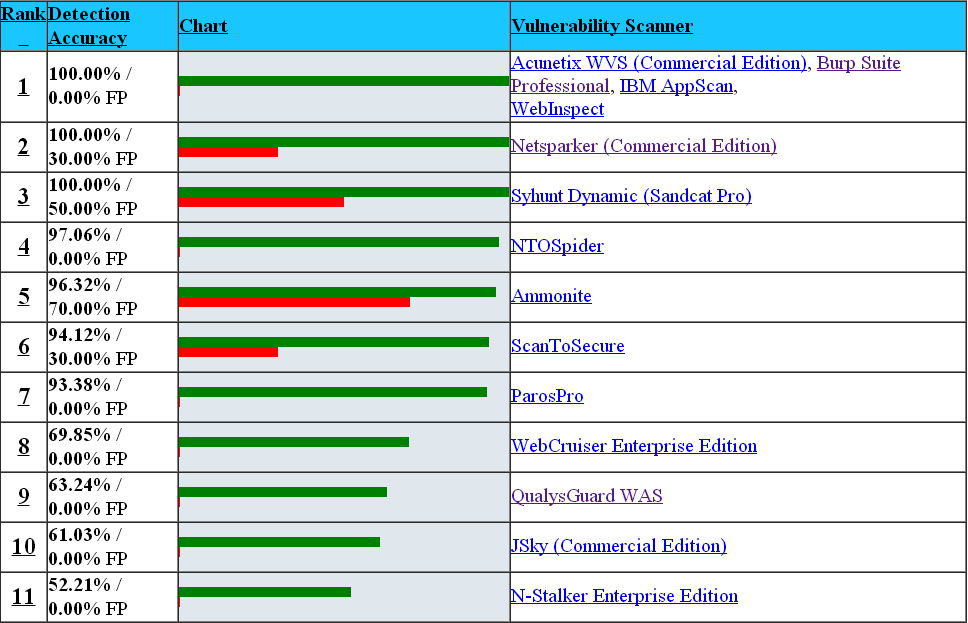Click NTOSpider's green accuracy bar

point(339,242)
